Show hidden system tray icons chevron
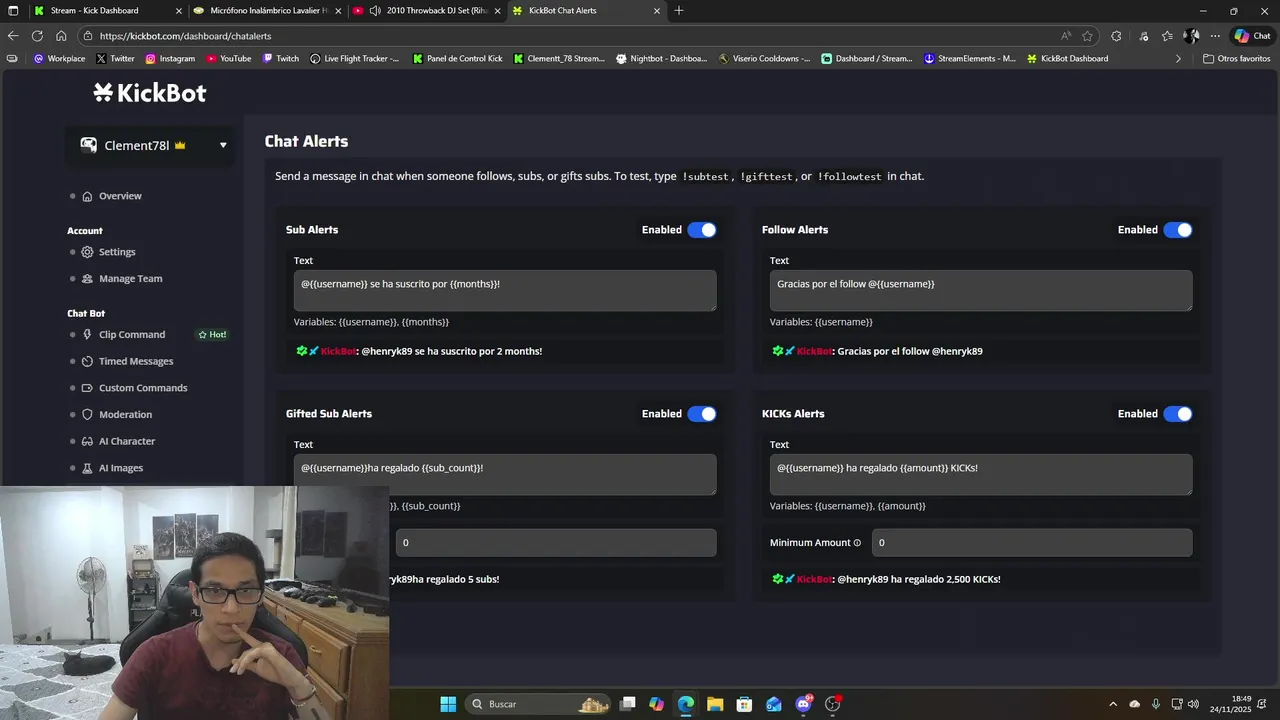Viewport: 1280px width, 720px height. tap(1113, 704)
